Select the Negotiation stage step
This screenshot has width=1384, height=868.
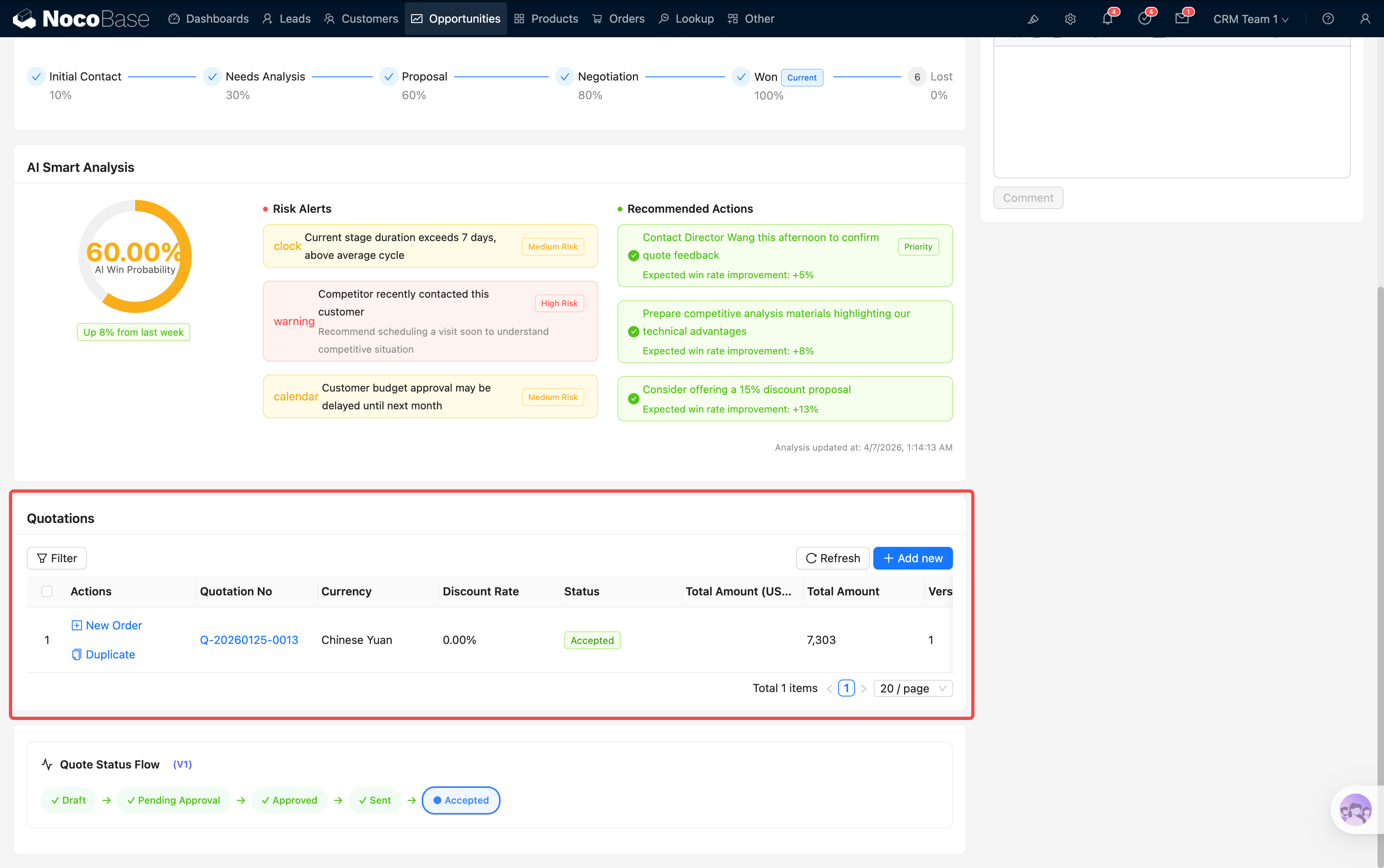pyautogui.click(x=607, y=76)
